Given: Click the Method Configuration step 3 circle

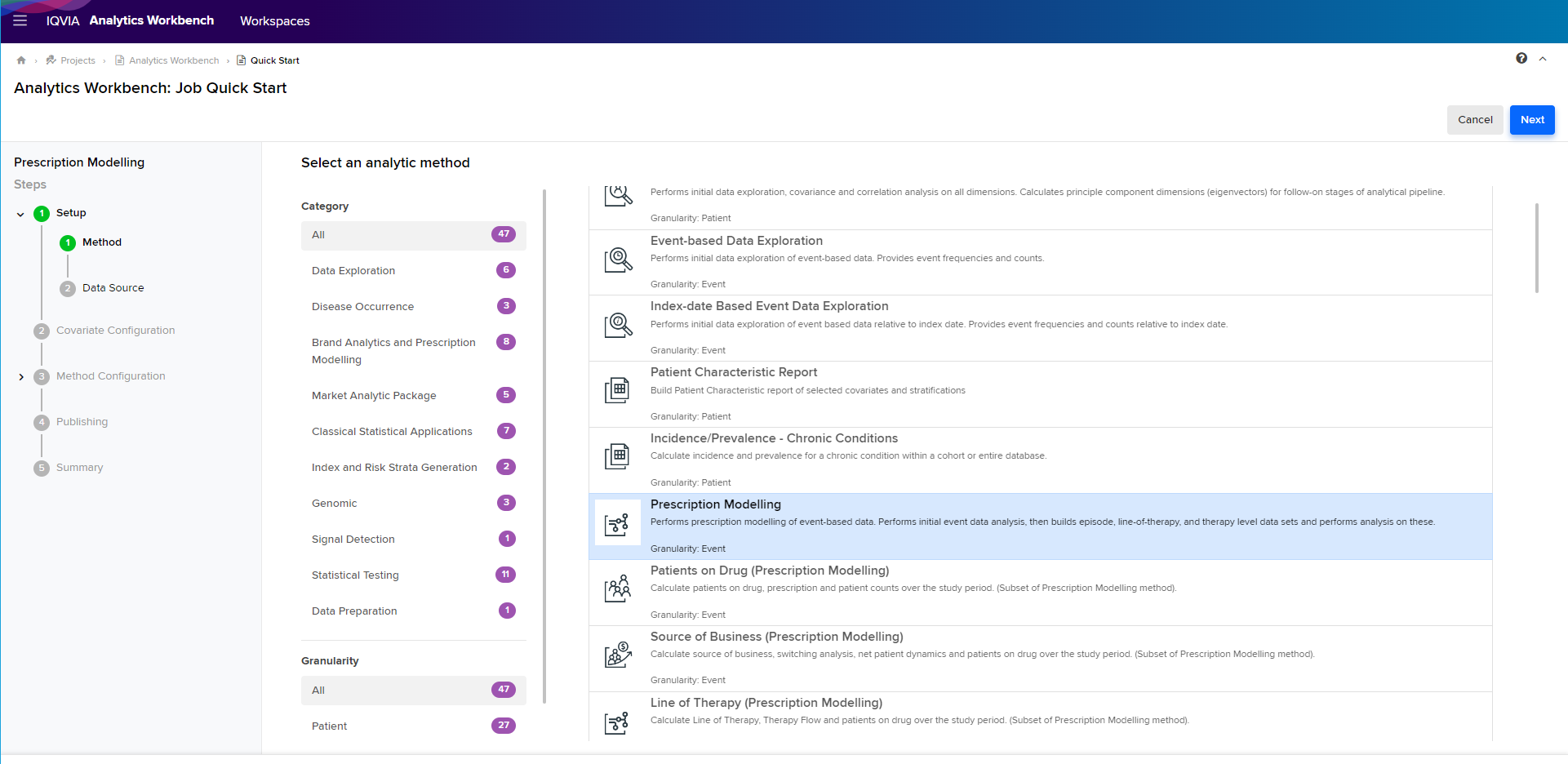Looking at the screenshot, I should 42,377.
